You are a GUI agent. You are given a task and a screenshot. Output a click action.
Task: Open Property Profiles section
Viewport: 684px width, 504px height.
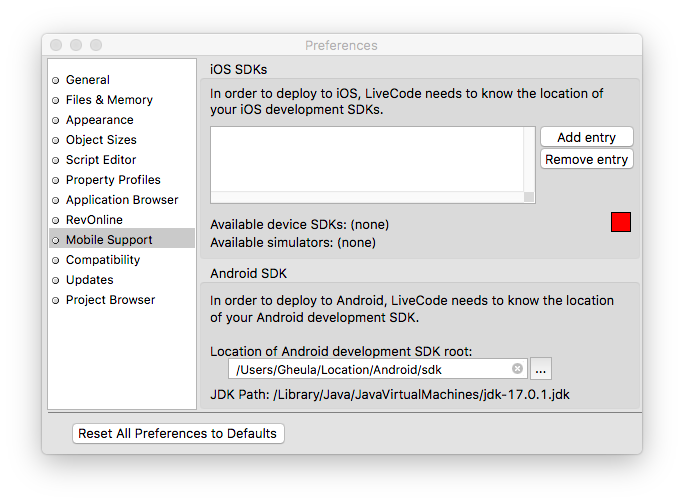pos(113,180)
